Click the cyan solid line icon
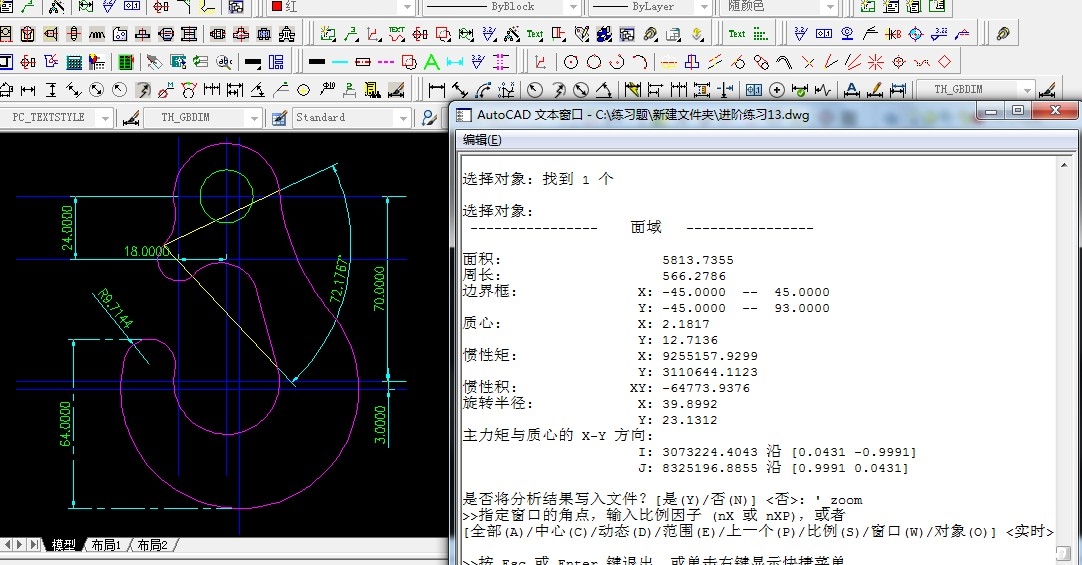Image resolution: width=1082 pixels, height=565 pixels. [340, 62]
